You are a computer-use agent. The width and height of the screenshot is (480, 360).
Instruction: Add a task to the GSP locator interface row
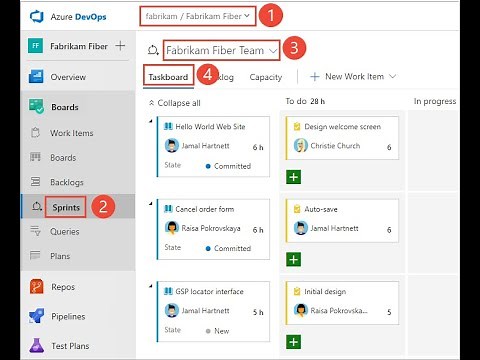click(294, 342)
